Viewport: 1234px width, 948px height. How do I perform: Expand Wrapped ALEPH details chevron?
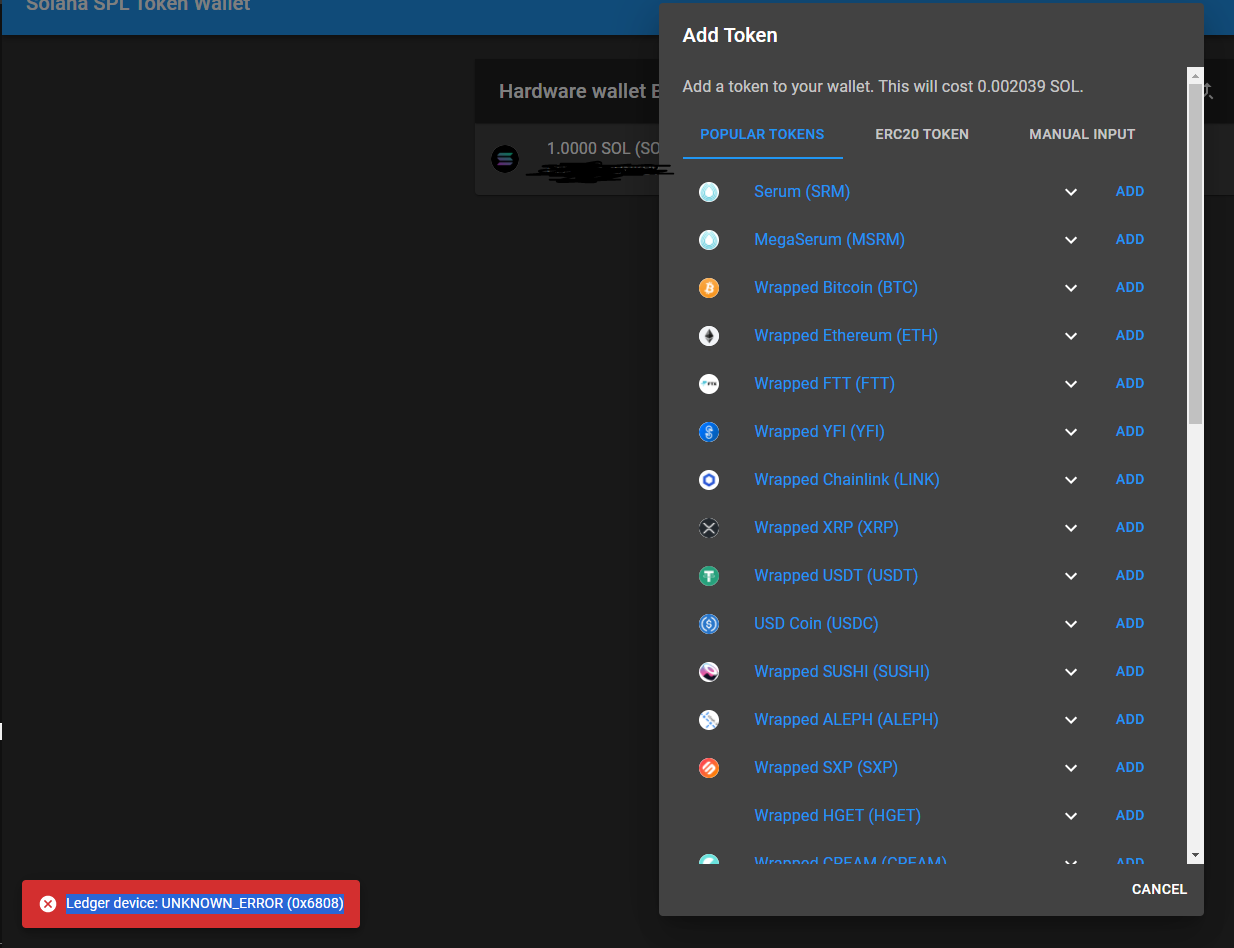1071,720
